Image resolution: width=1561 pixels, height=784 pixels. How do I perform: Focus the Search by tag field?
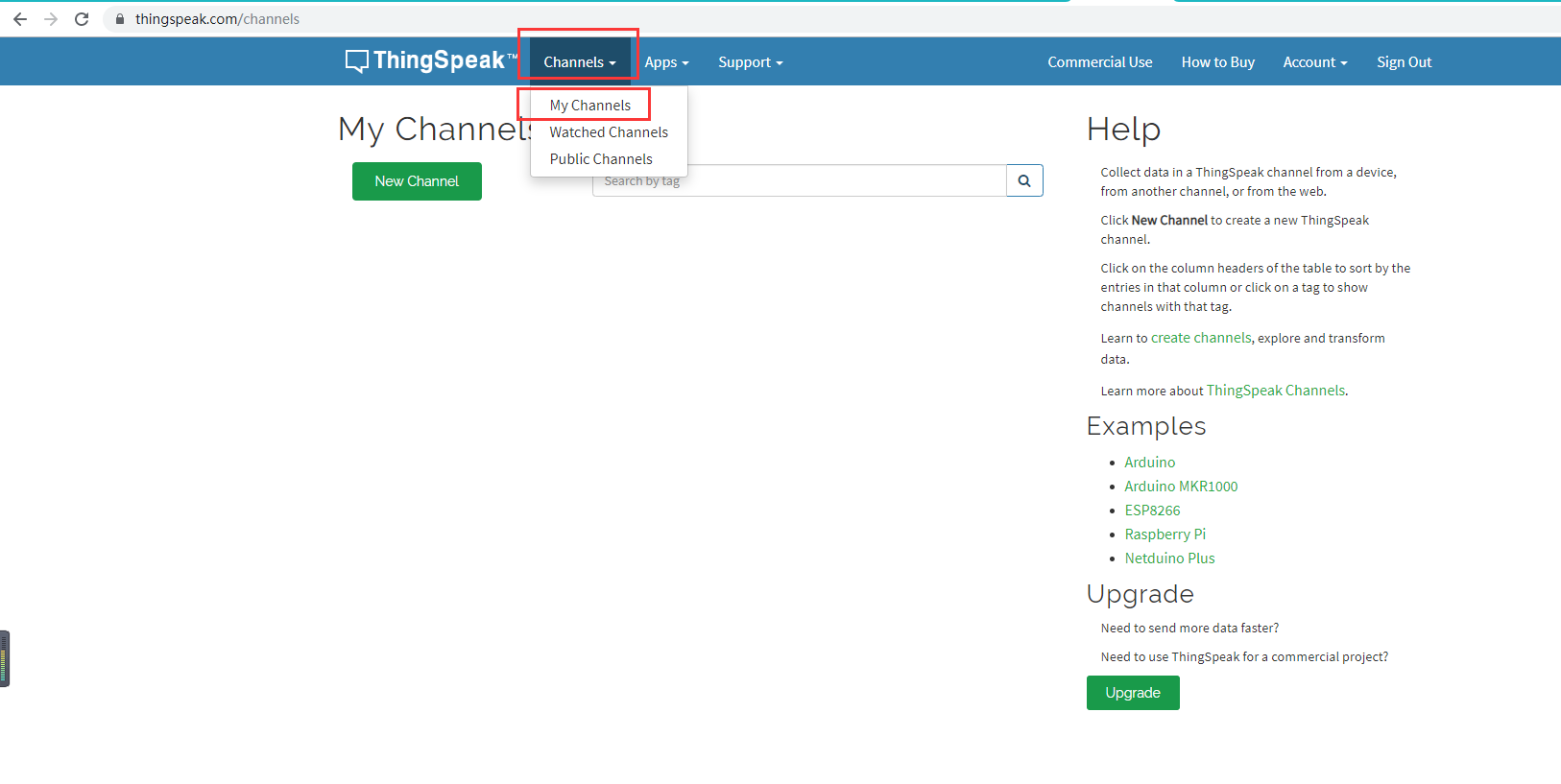coord(800,180)
